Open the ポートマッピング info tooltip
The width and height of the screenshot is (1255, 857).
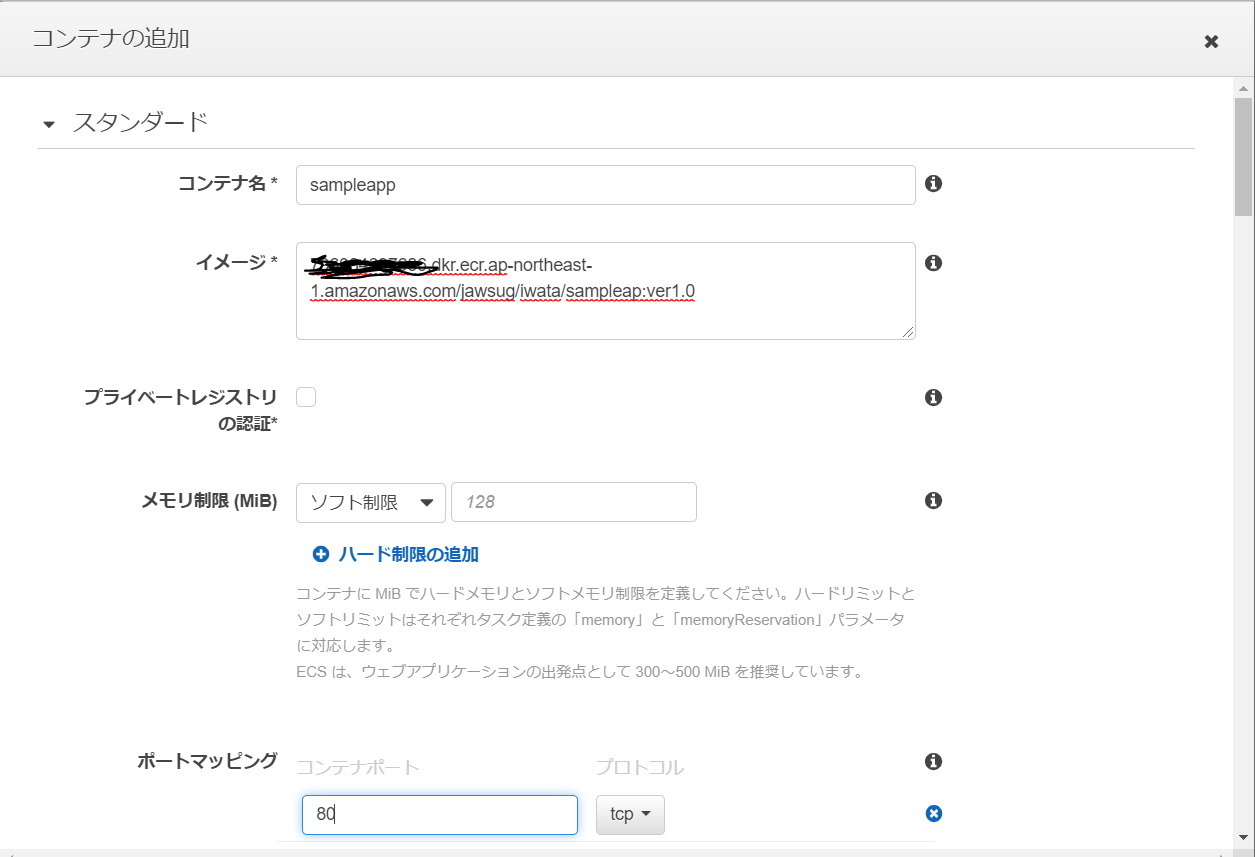click(x=933, y=761)
